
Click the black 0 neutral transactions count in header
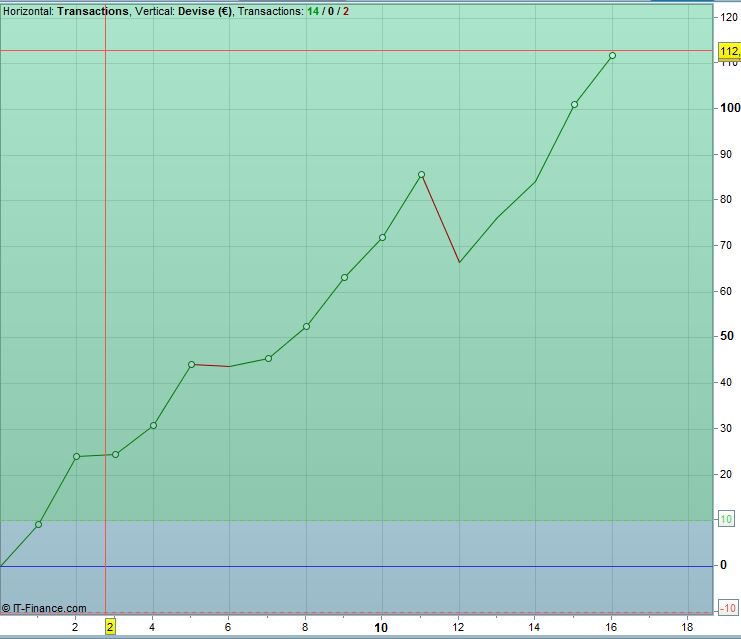(x=331, y=11)
